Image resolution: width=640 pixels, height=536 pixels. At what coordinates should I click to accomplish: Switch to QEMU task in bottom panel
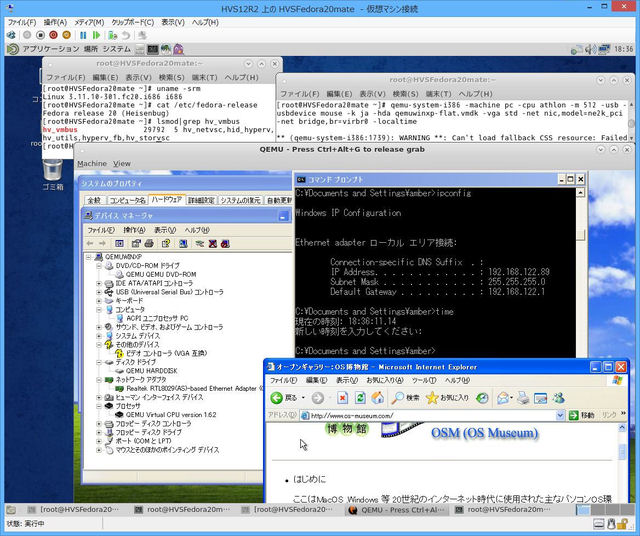(397, 509)
